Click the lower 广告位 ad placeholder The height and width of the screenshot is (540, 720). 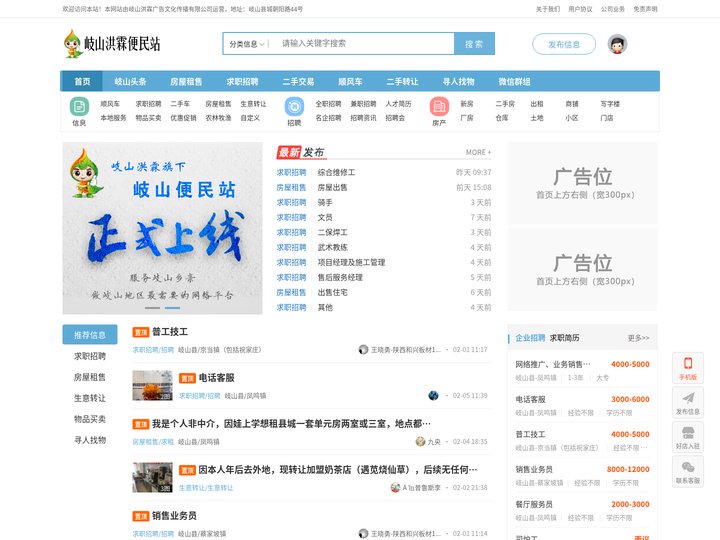point(583,270)
